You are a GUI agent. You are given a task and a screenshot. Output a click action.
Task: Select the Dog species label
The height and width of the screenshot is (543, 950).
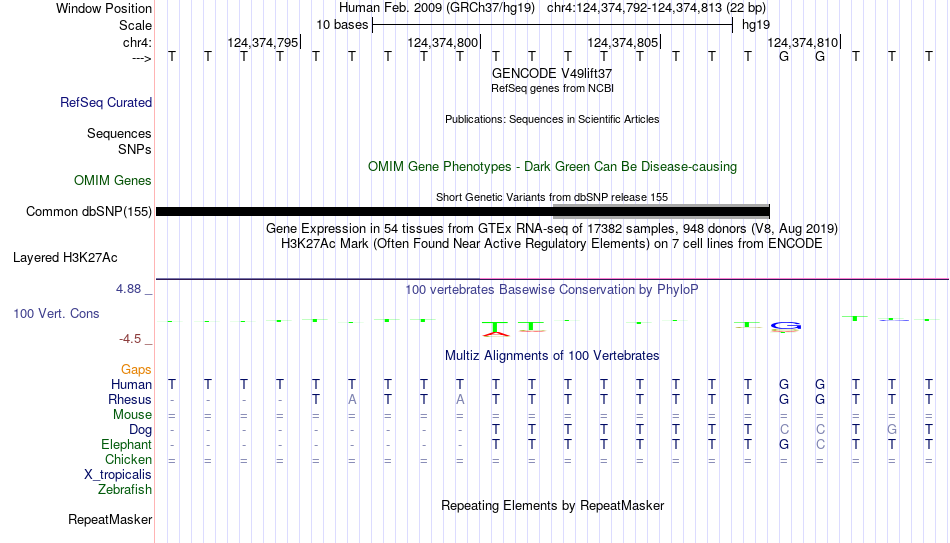[x=140, y=430]
